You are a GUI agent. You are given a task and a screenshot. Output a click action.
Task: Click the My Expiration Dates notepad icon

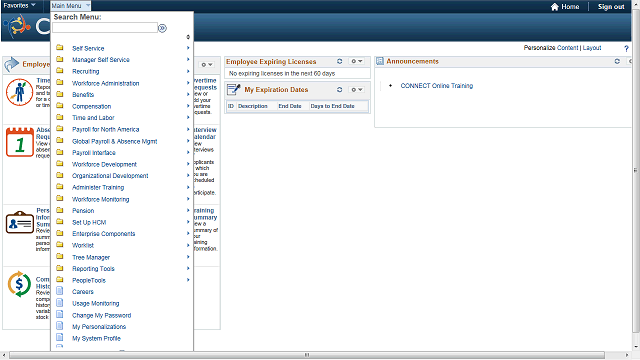coord(233,89)
